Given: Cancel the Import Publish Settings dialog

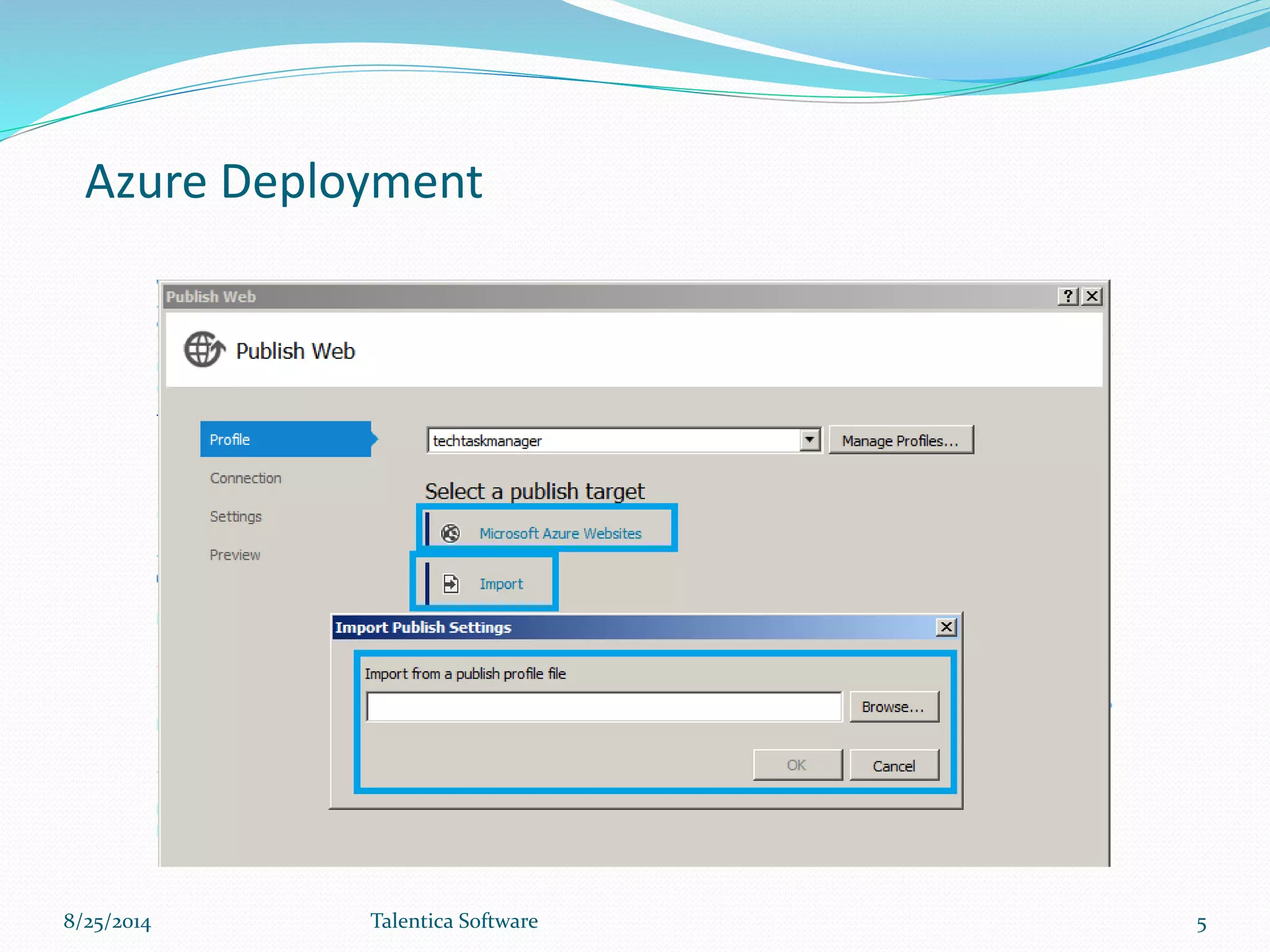Looking at the screenshot, I should point(894,765).
